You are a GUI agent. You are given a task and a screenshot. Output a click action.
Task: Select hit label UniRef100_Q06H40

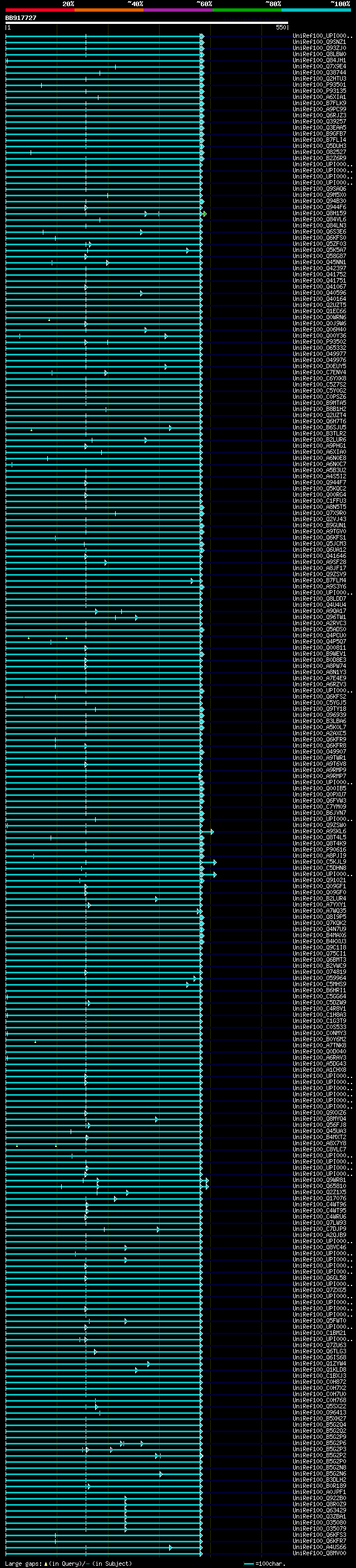coord(319,330)
